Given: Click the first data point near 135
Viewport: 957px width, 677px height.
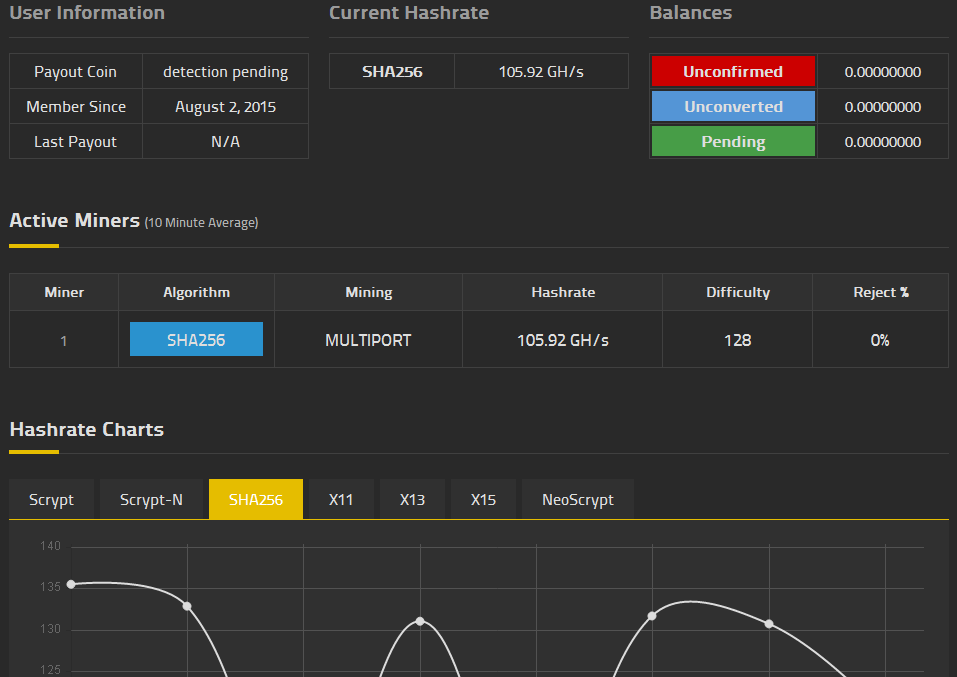Looking at the screenshot, I should pos(71,584).
